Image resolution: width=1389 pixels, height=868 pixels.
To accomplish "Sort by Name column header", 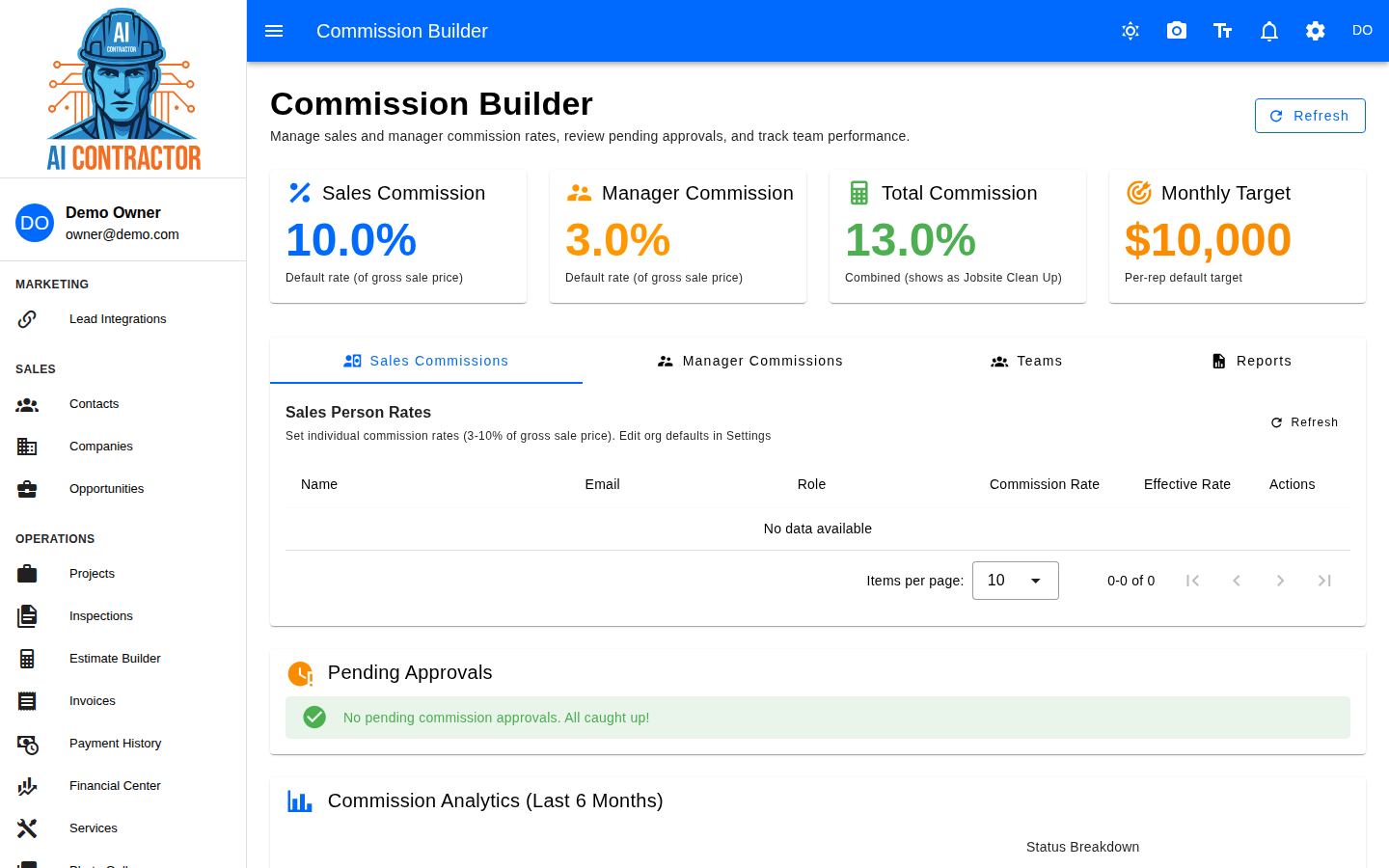I will click(x=319, y=484).
